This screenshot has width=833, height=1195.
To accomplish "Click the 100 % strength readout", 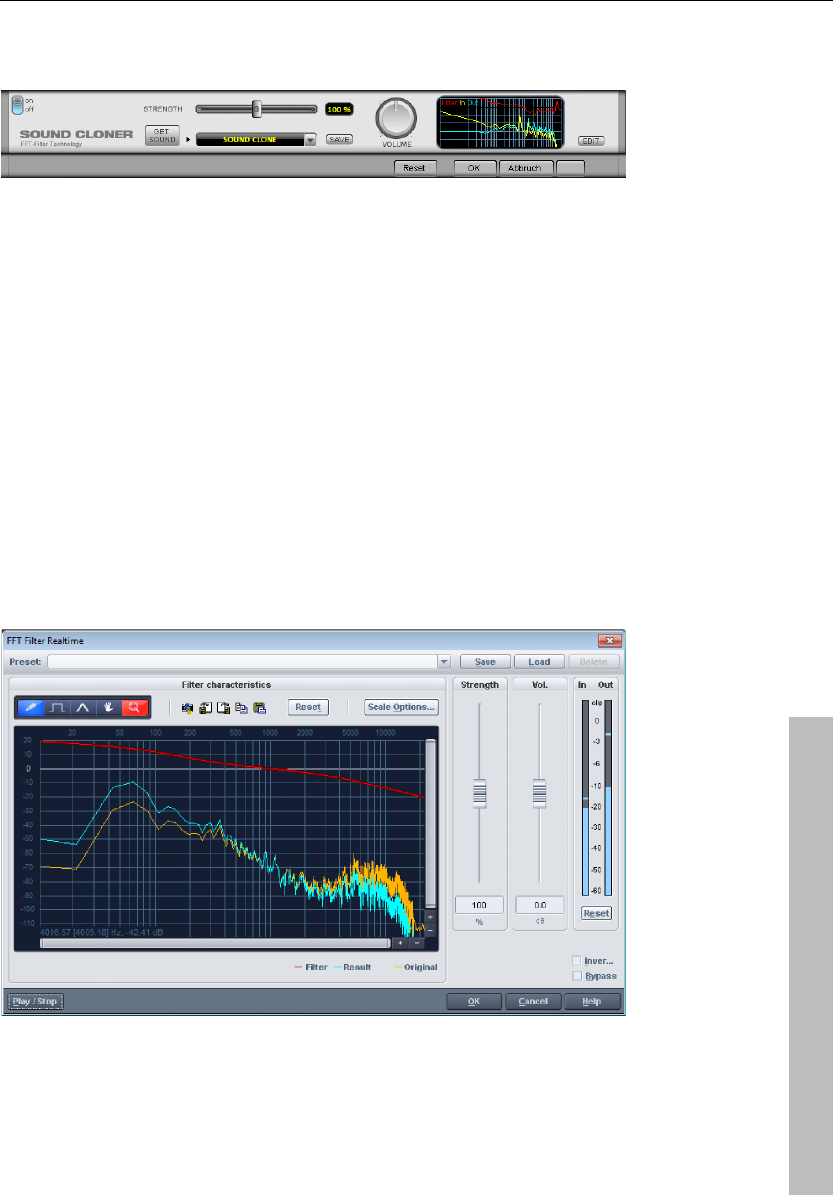I will [339, 110].
